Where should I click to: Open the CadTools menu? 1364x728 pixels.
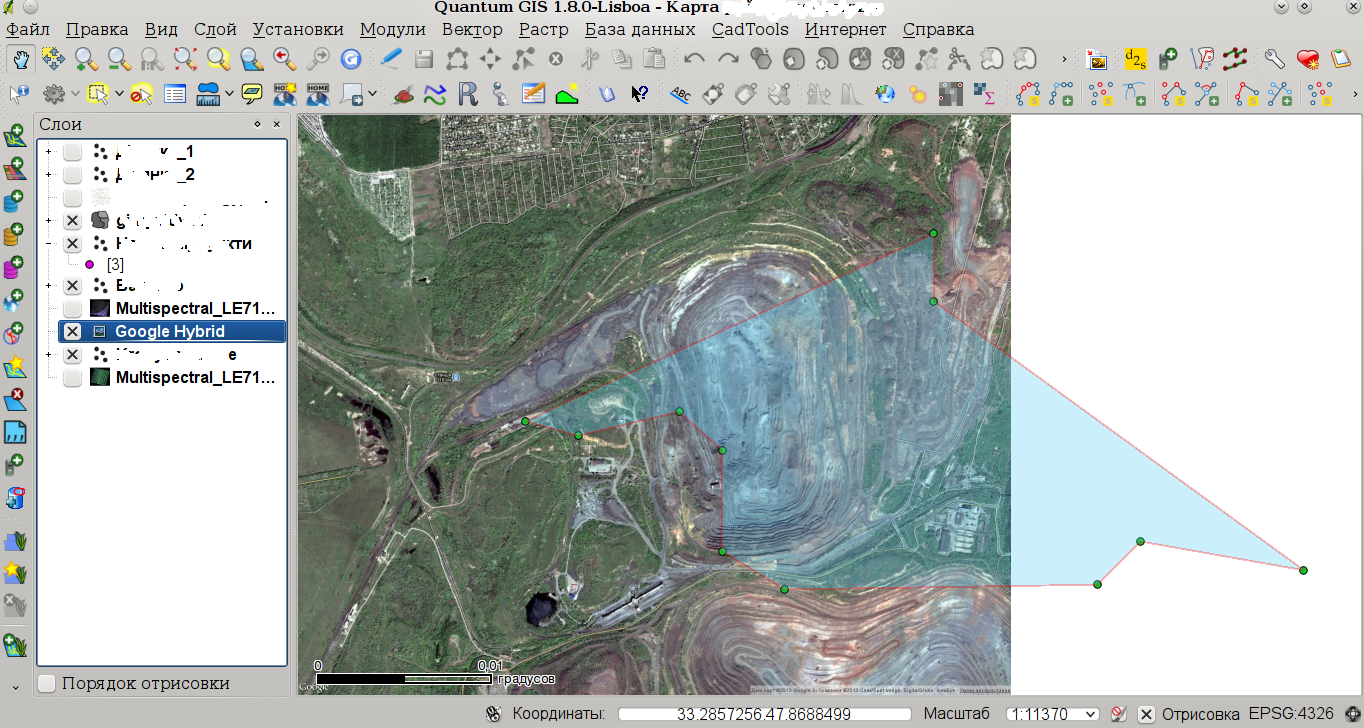[750, 29]
